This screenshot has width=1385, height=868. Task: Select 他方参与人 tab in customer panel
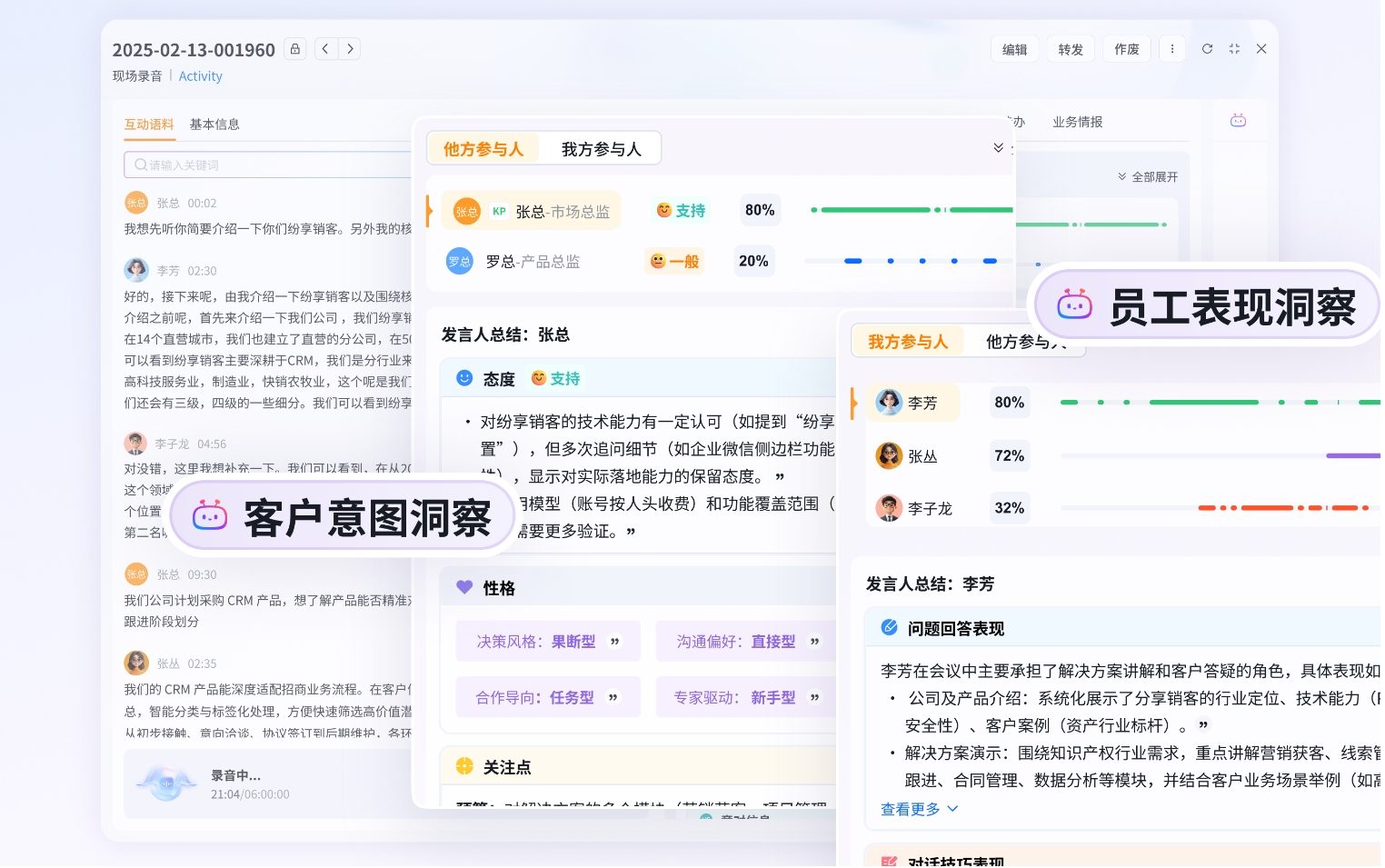tap(483, 149)
